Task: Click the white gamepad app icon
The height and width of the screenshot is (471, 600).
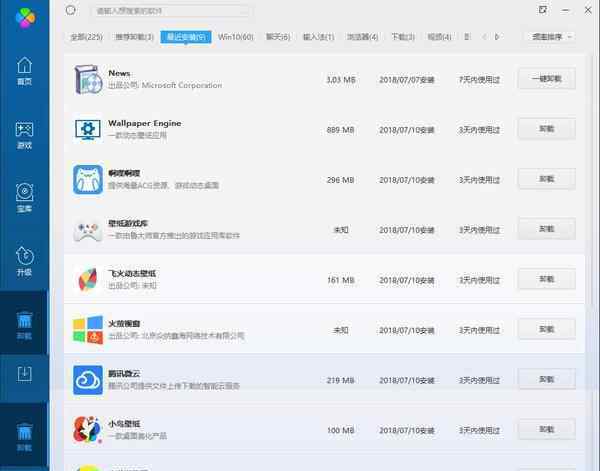Action: [x=88, y=230]
